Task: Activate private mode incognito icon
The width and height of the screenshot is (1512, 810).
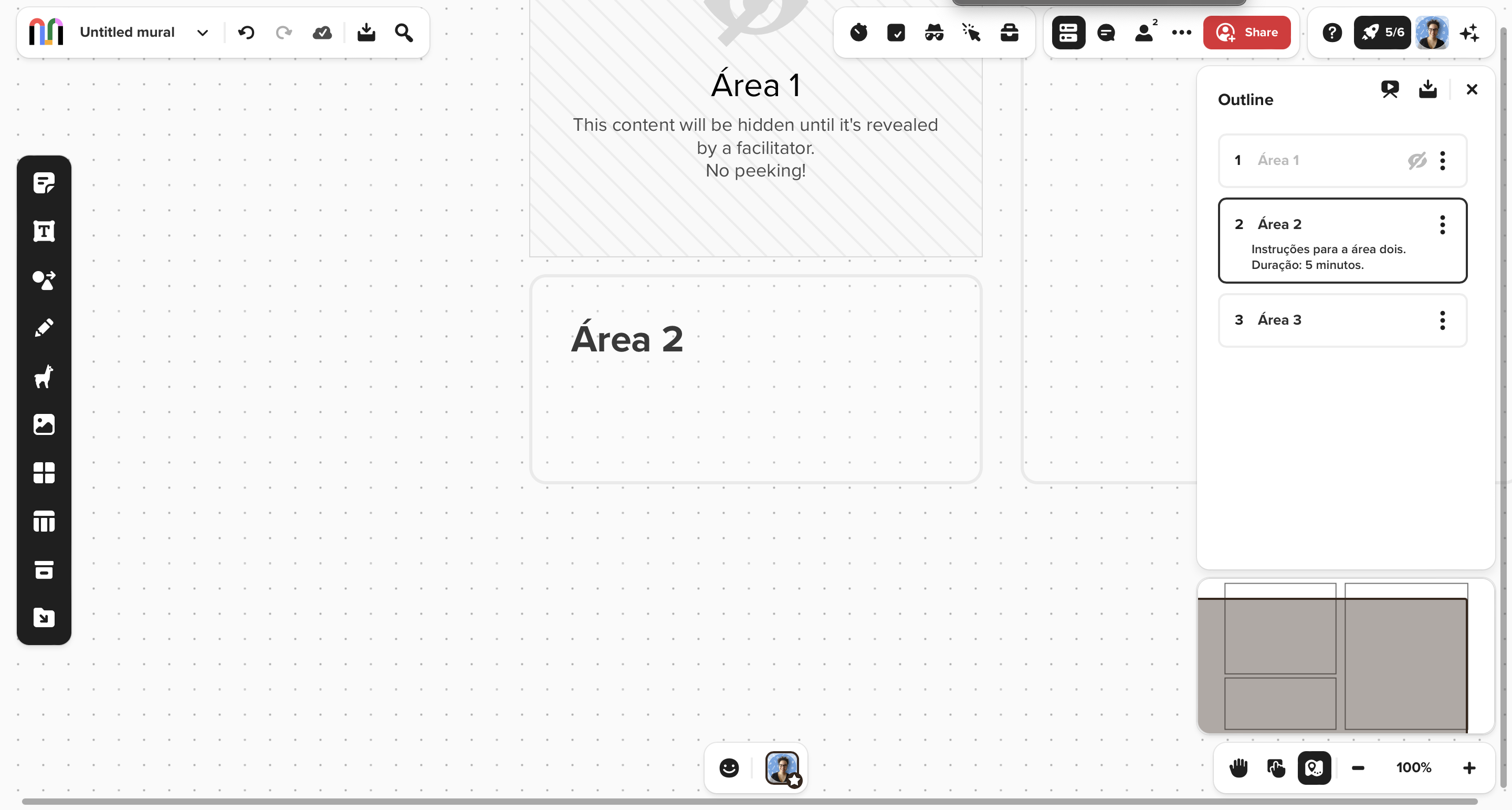Action: coord(933,33)
